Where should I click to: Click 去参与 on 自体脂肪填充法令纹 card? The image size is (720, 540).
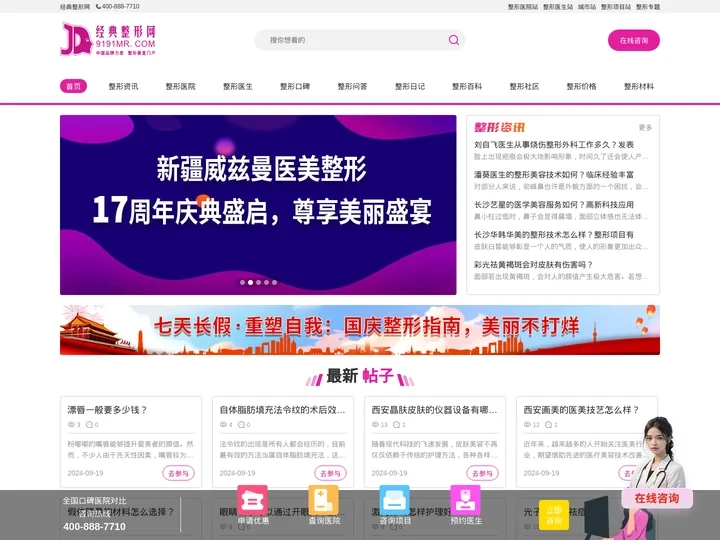pos(330,473)
